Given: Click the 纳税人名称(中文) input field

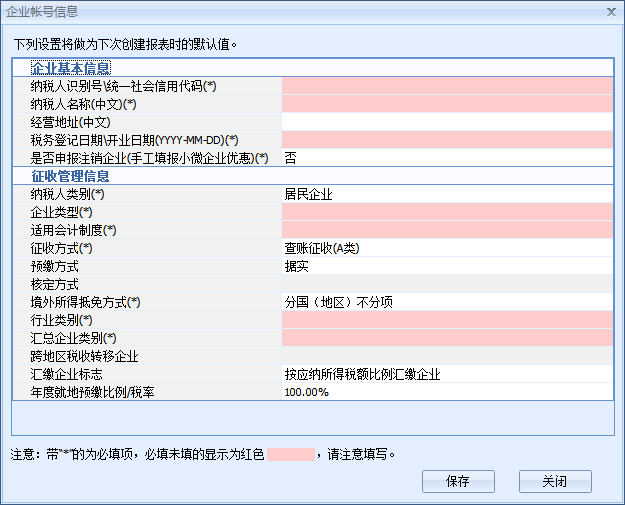Looking at the screenshot, I should point(446,104).
